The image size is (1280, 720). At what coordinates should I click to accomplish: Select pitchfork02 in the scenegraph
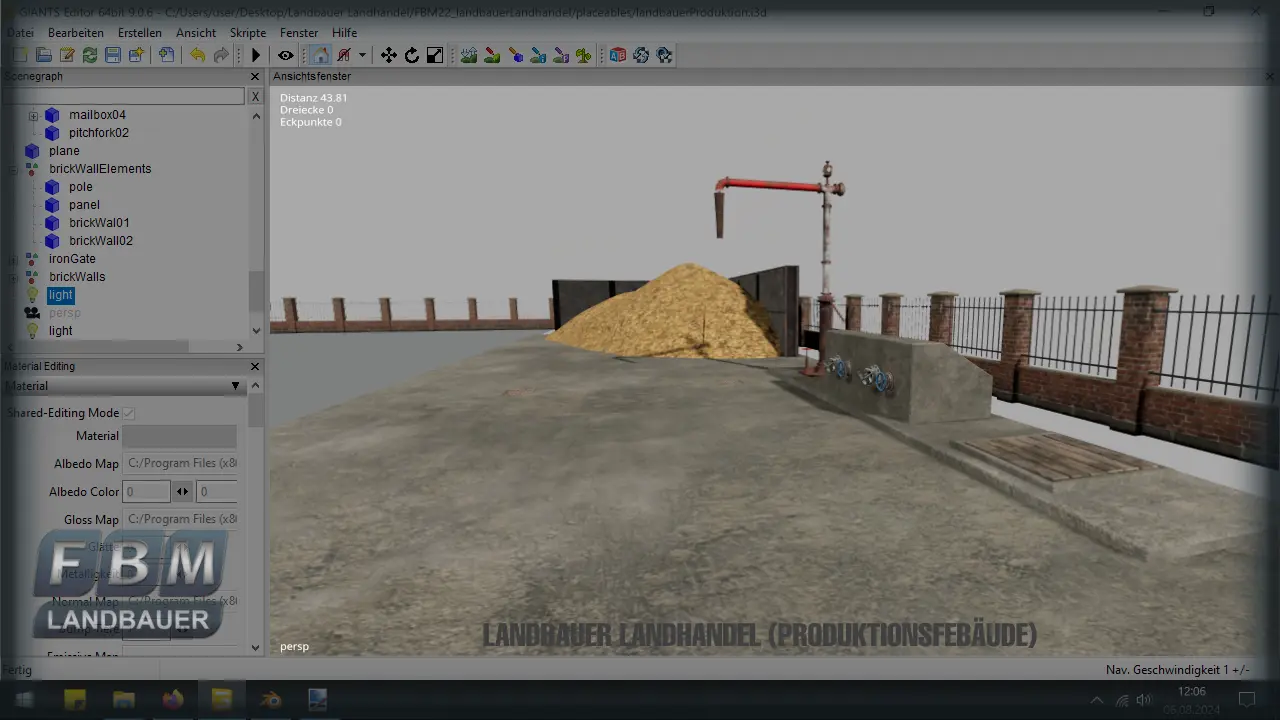pos(99,133)
